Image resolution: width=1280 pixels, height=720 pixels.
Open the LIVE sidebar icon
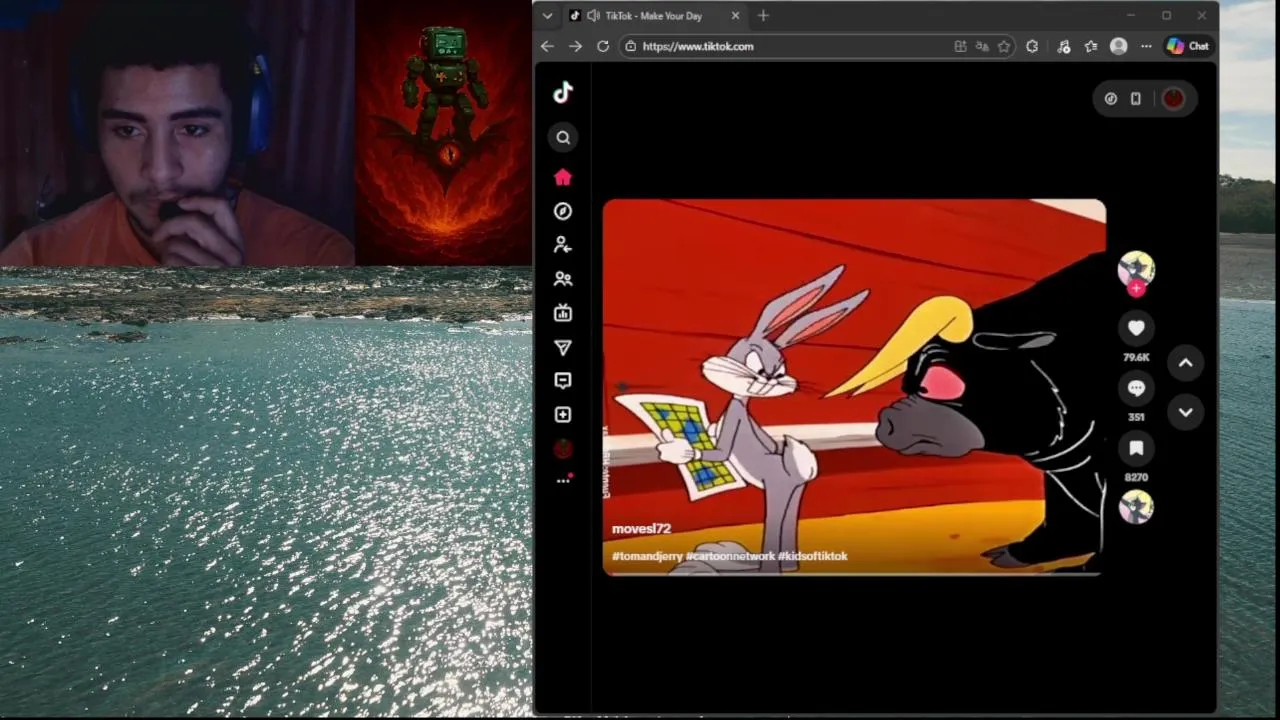[x=563, y=313]
